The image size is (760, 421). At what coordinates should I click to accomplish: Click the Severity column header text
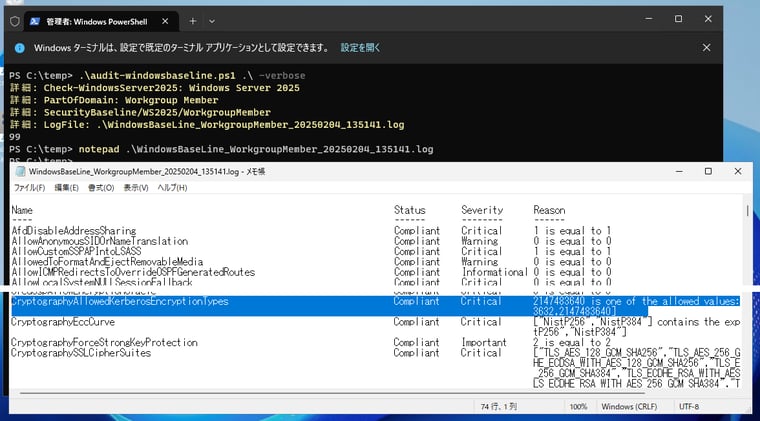pyautogui.click(x=482, y=210)
